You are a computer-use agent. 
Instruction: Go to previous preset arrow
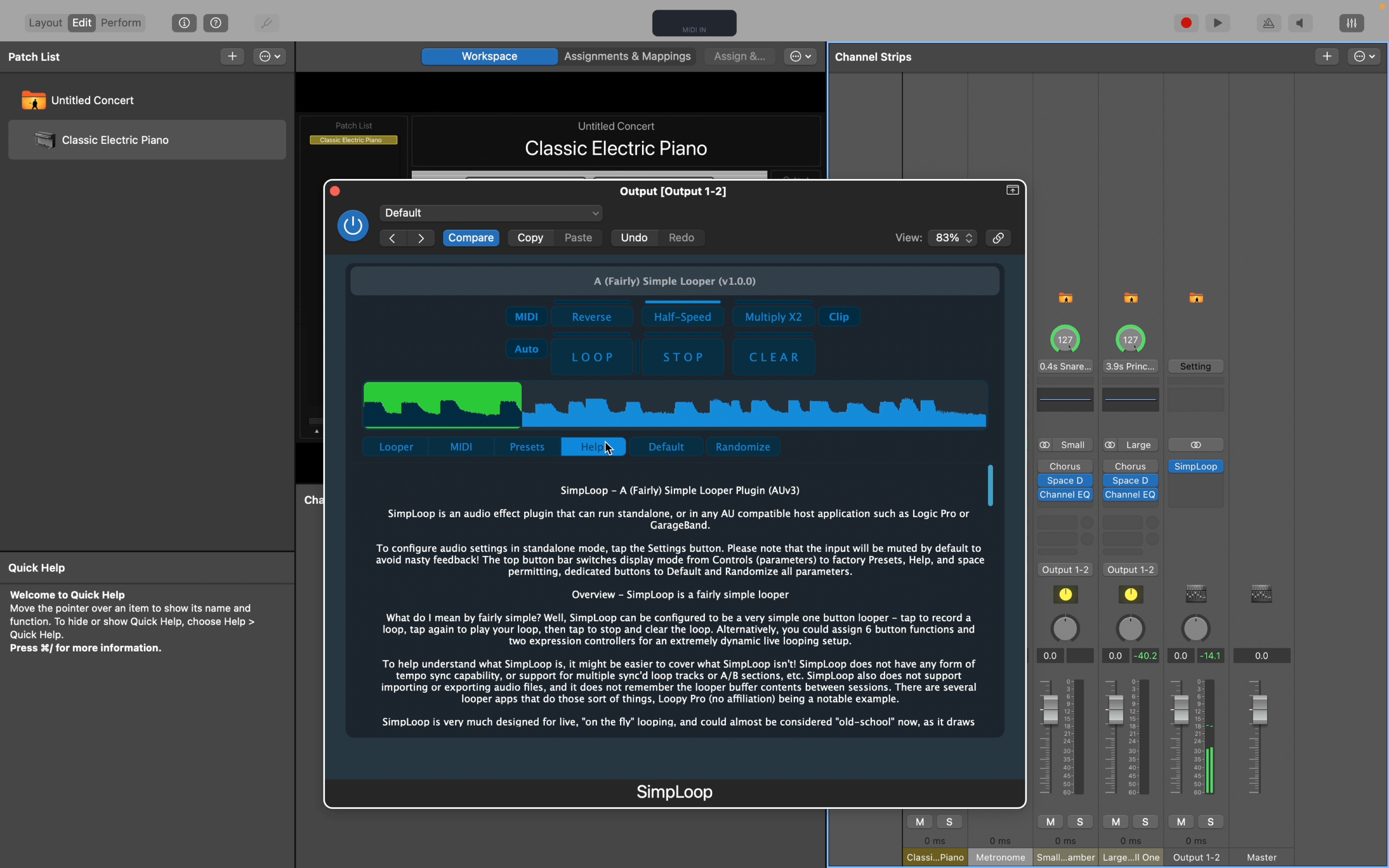[x=393, y=238]
